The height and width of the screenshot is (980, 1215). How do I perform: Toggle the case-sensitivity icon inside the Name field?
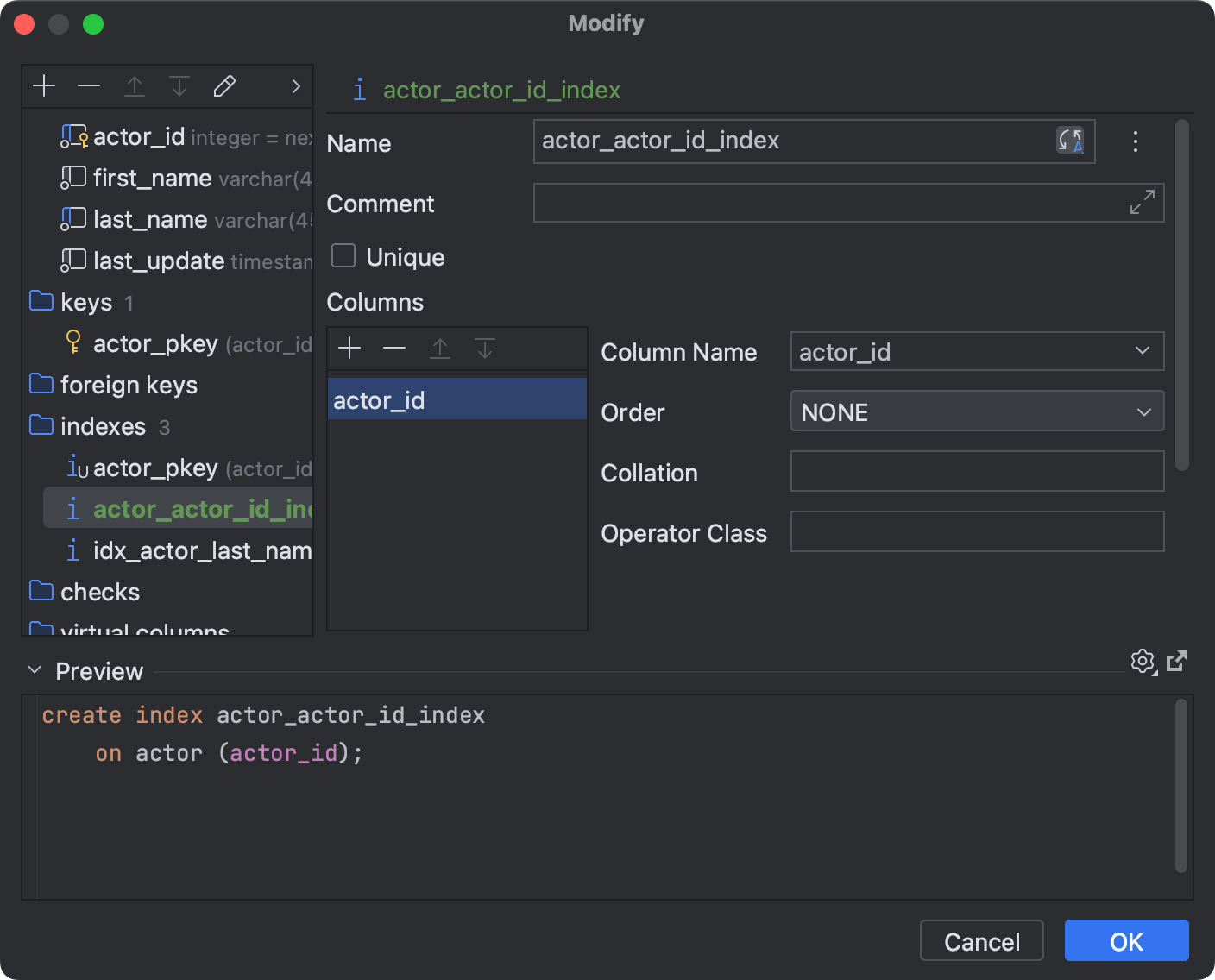click(1070, 141)
